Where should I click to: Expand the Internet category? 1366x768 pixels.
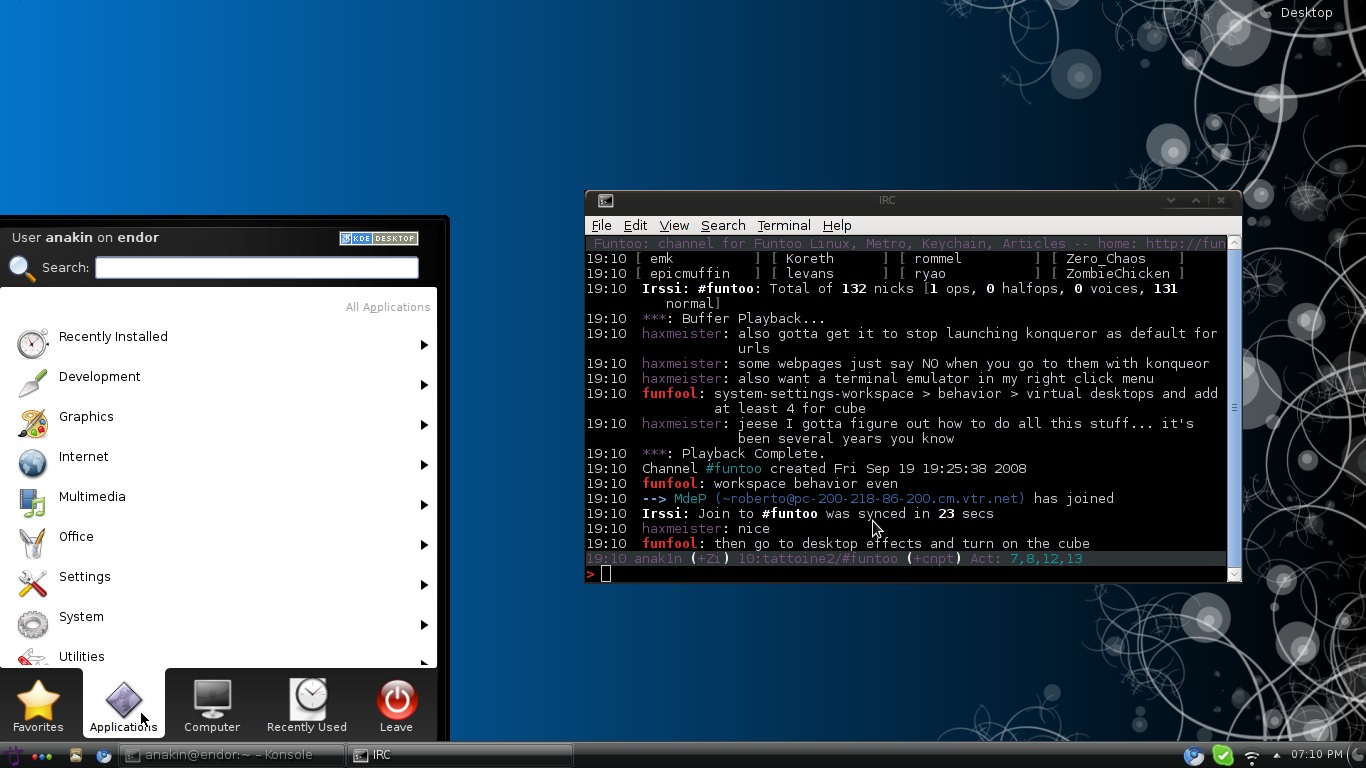coord(83,457)
